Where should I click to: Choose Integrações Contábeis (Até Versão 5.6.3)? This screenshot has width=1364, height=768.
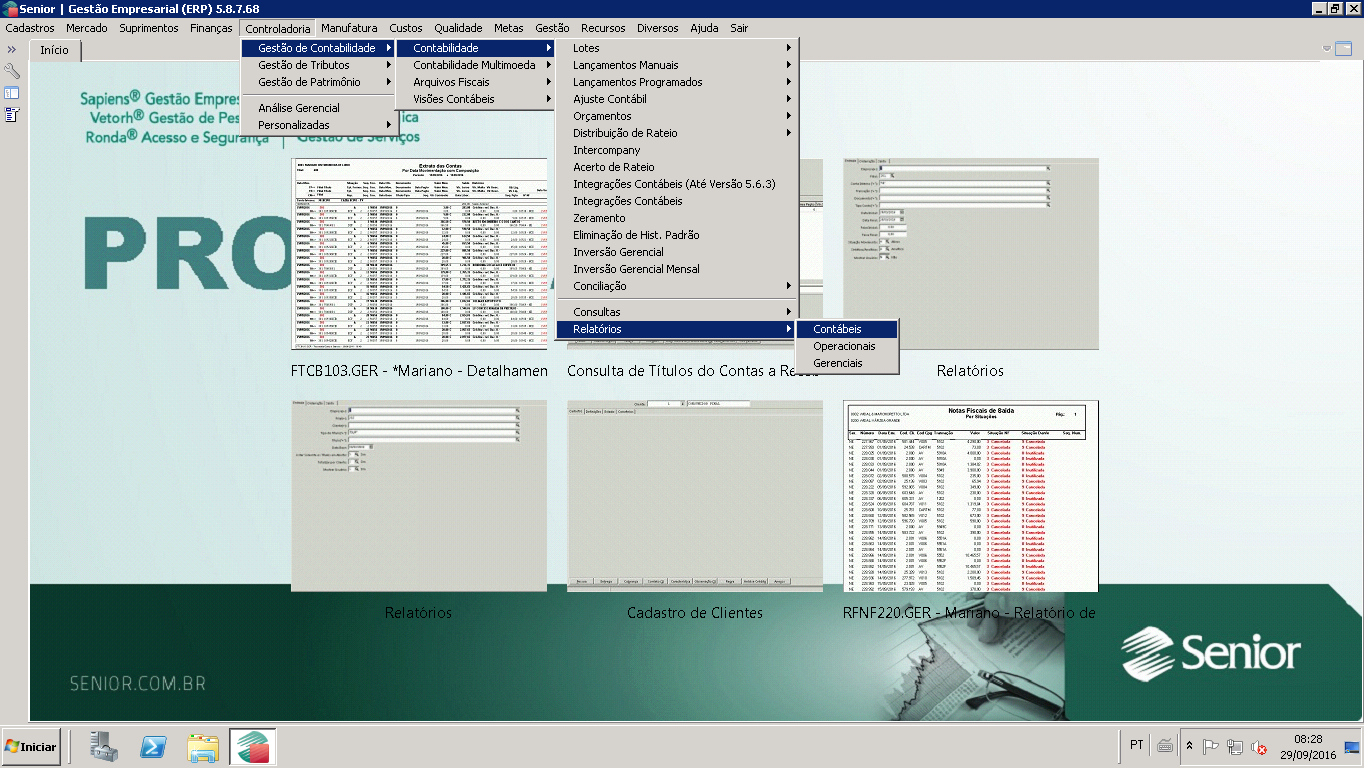pos(677,184)
